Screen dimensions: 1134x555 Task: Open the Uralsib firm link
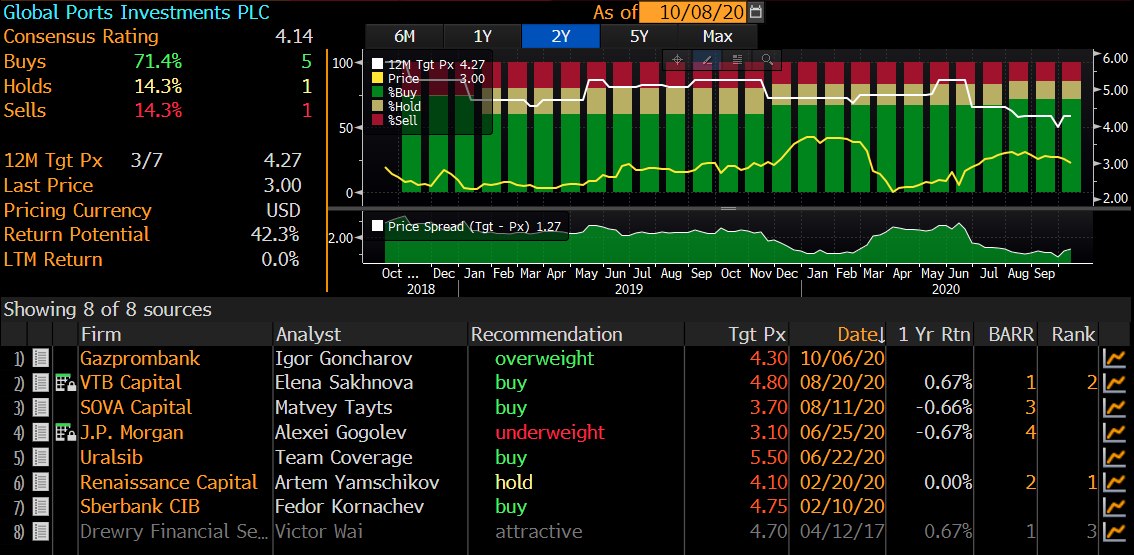click(111, 457)
